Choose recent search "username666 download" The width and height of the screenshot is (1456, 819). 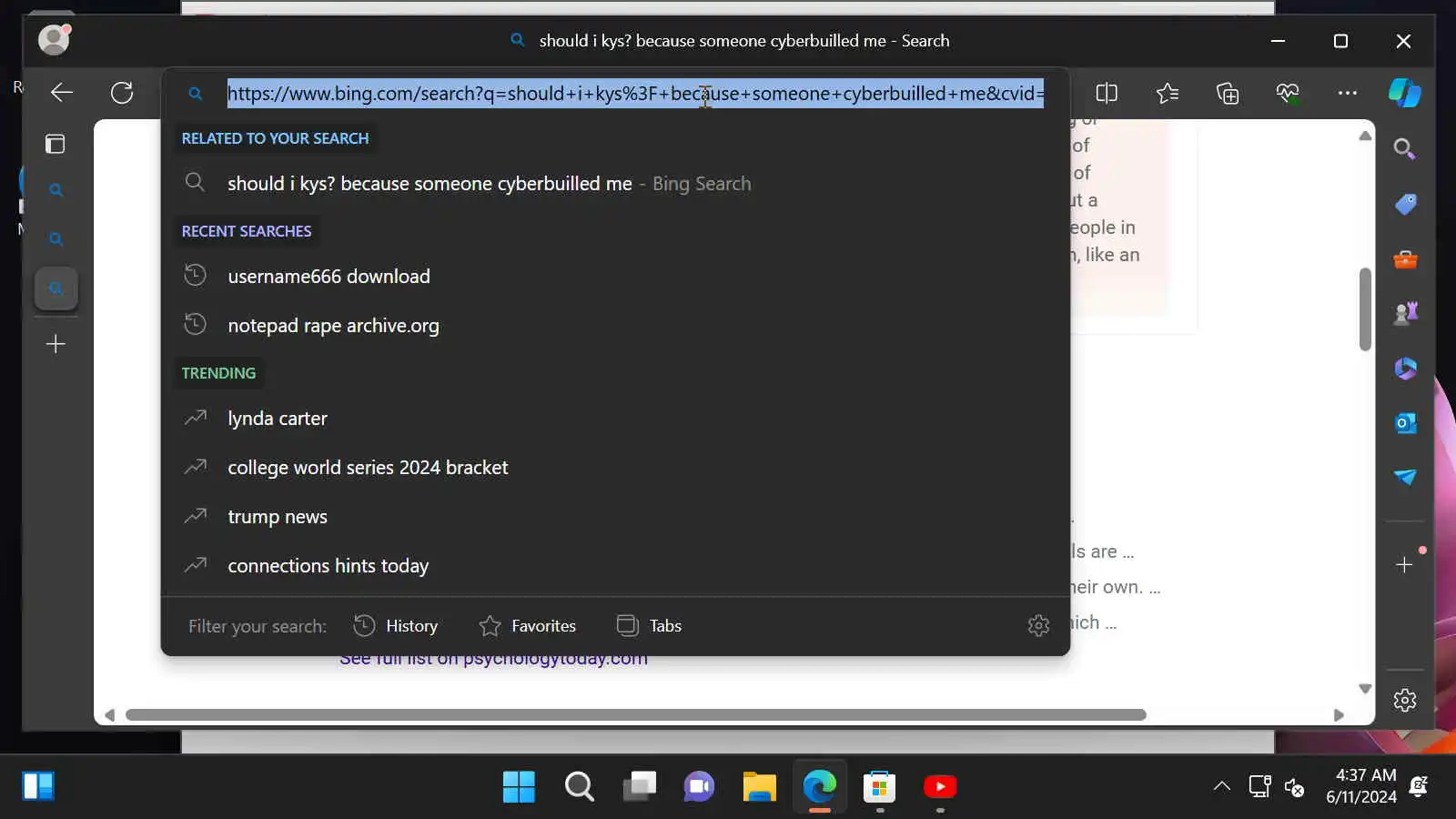coord(615,277)
